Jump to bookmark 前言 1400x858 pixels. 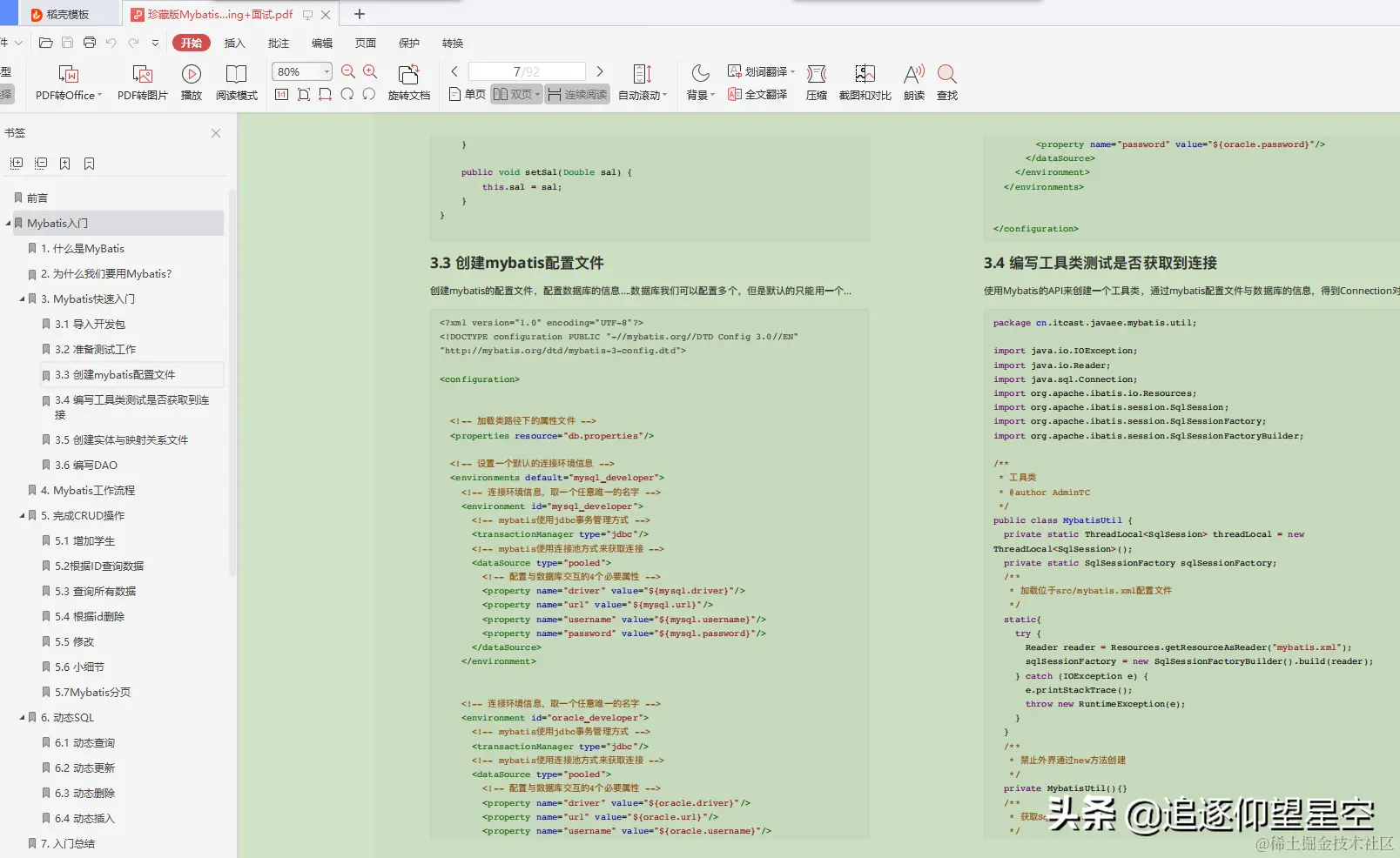click(x=37, y=198)
